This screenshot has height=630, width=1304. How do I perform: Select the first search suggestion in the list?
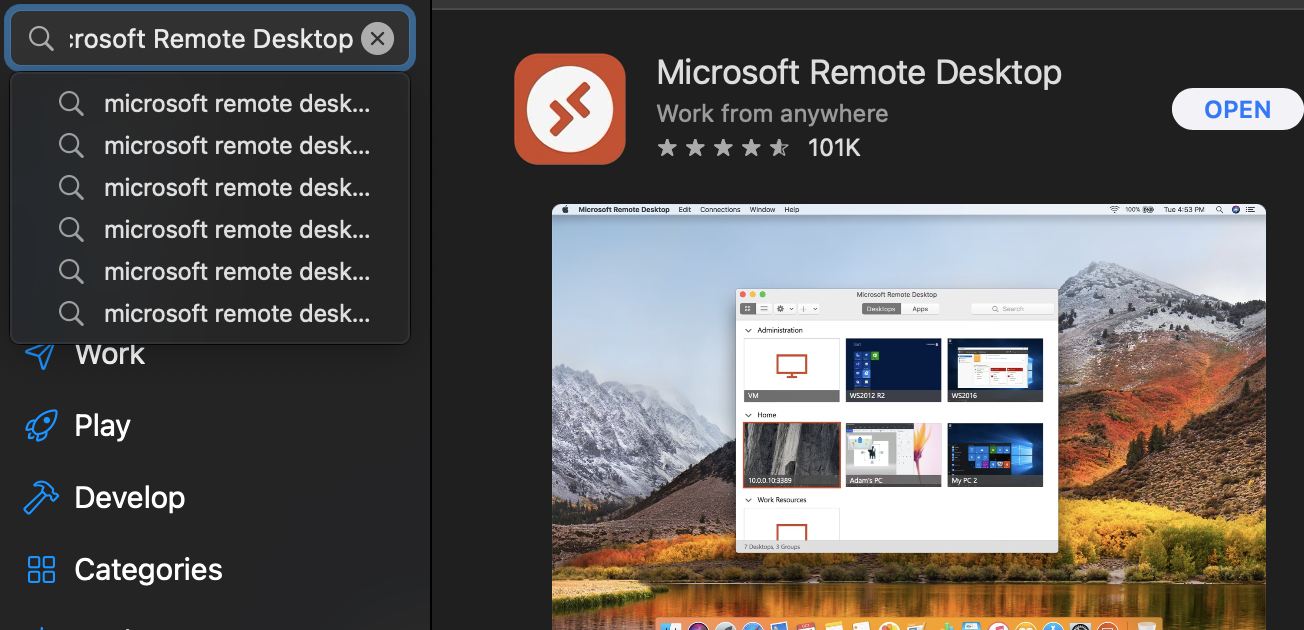click(236, 104)
